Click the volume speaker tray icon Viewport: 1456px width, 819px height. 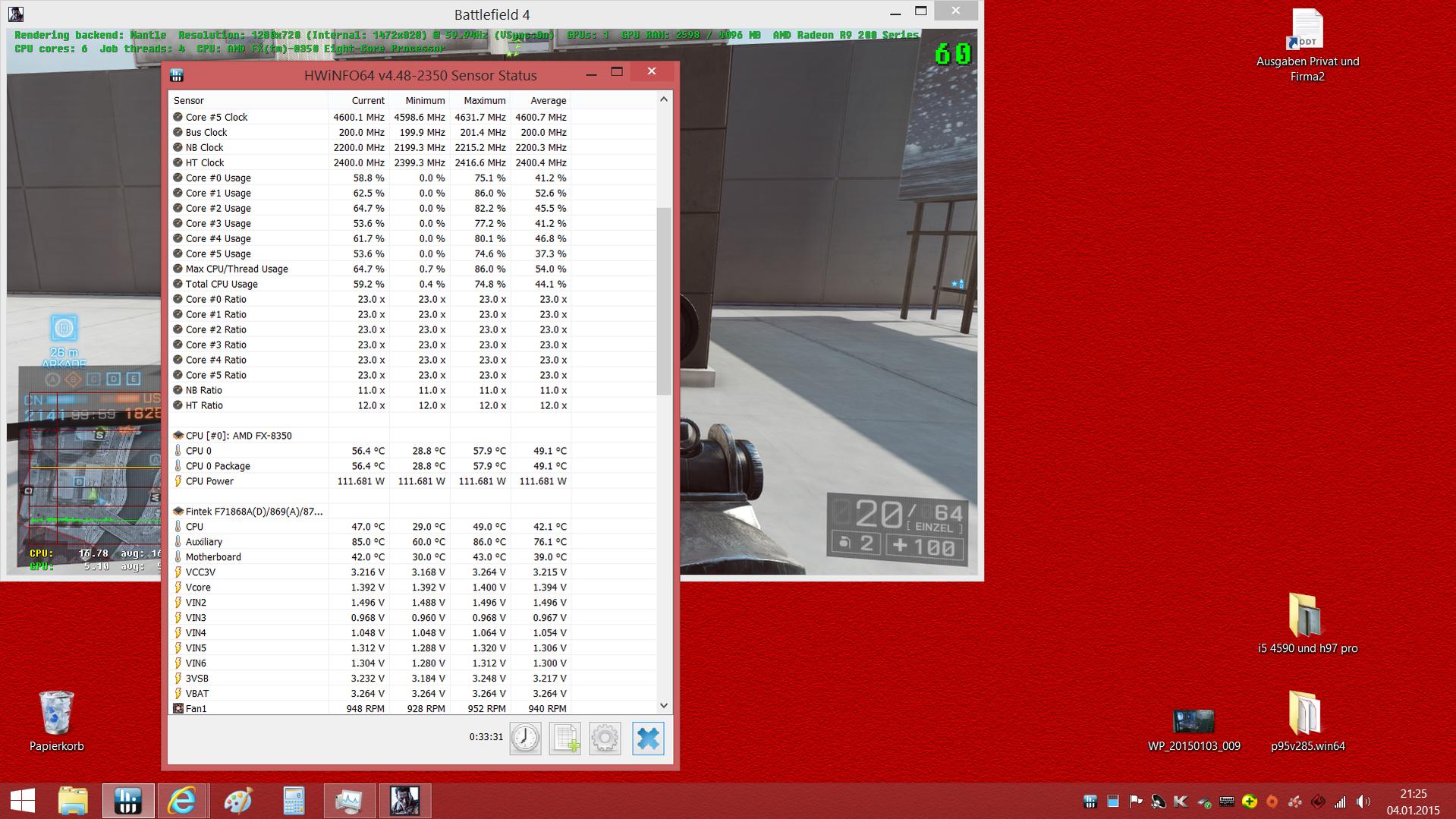[1363, 802]
